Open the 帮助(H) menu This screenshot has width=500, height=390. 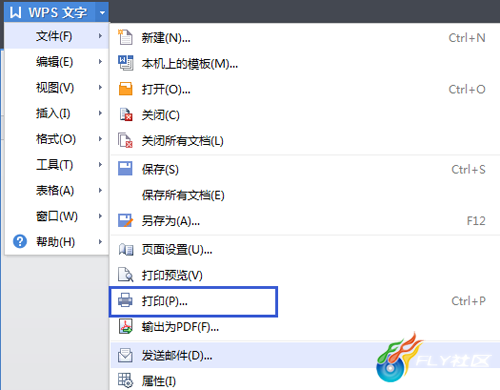point(57,242)
